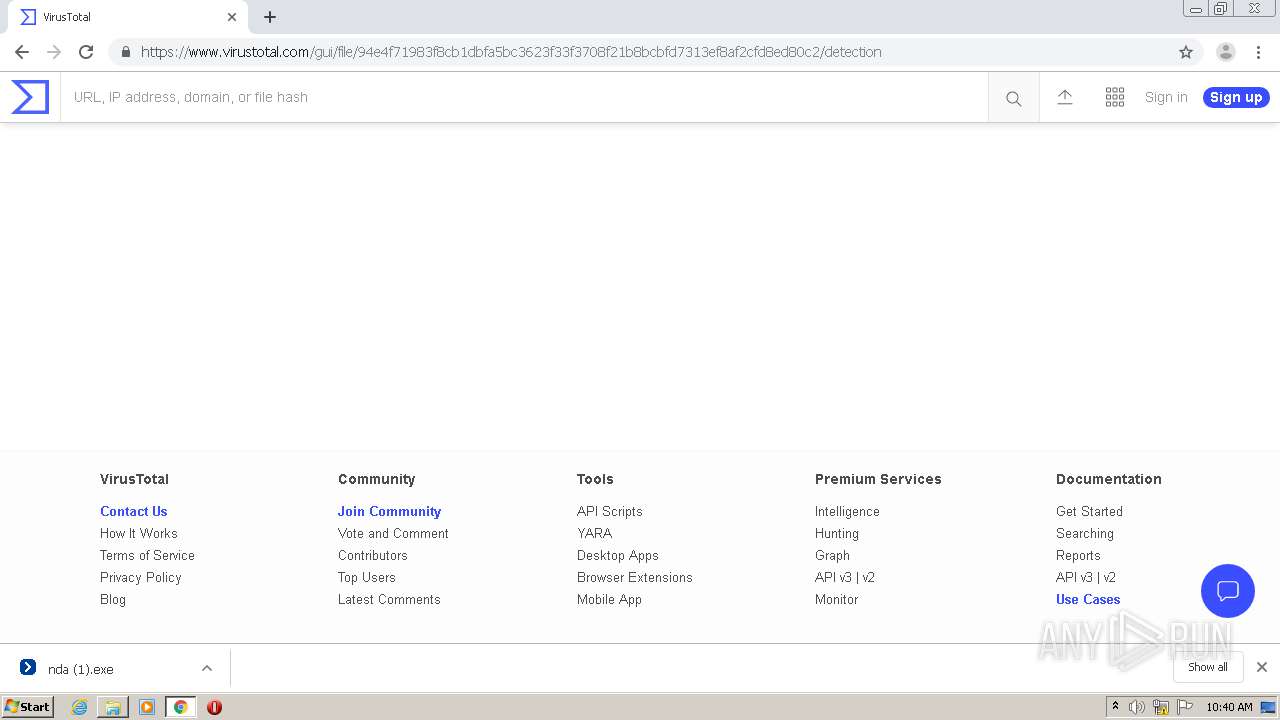Reload the page
This screenshot has width=1280, height=720.
click(x=86, y=52)
